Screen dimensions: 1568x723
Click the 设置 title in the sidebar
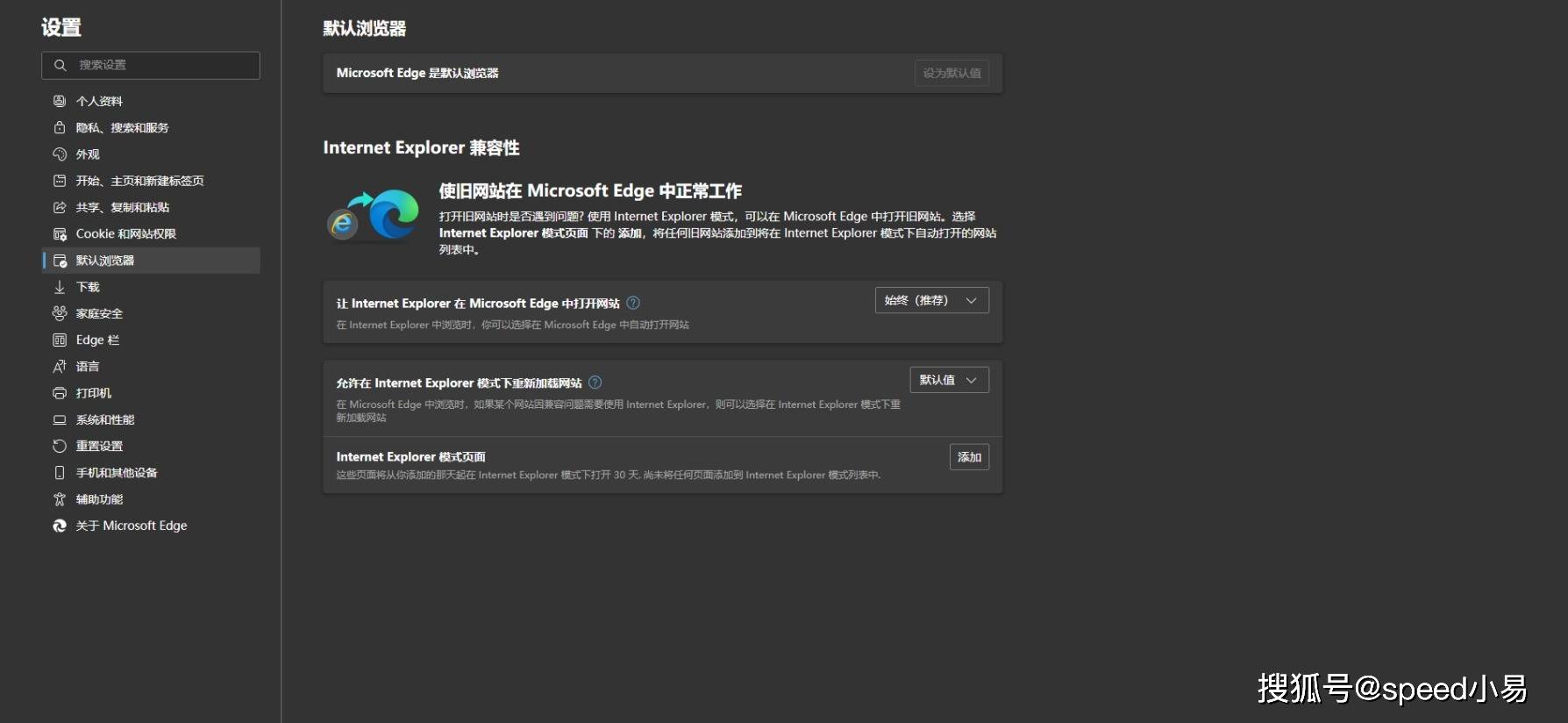(x=61, y=27)
